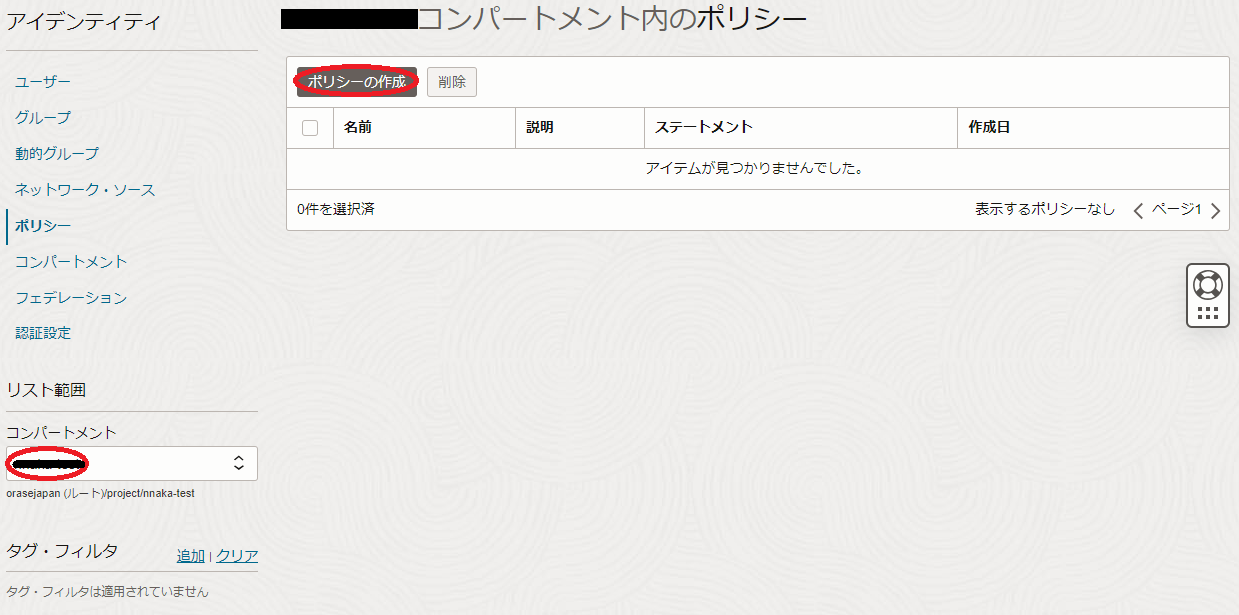Viewport: 1239px width, 615px height.
Task: Toggle the select-all checkbox in table header
Action: 310,128
